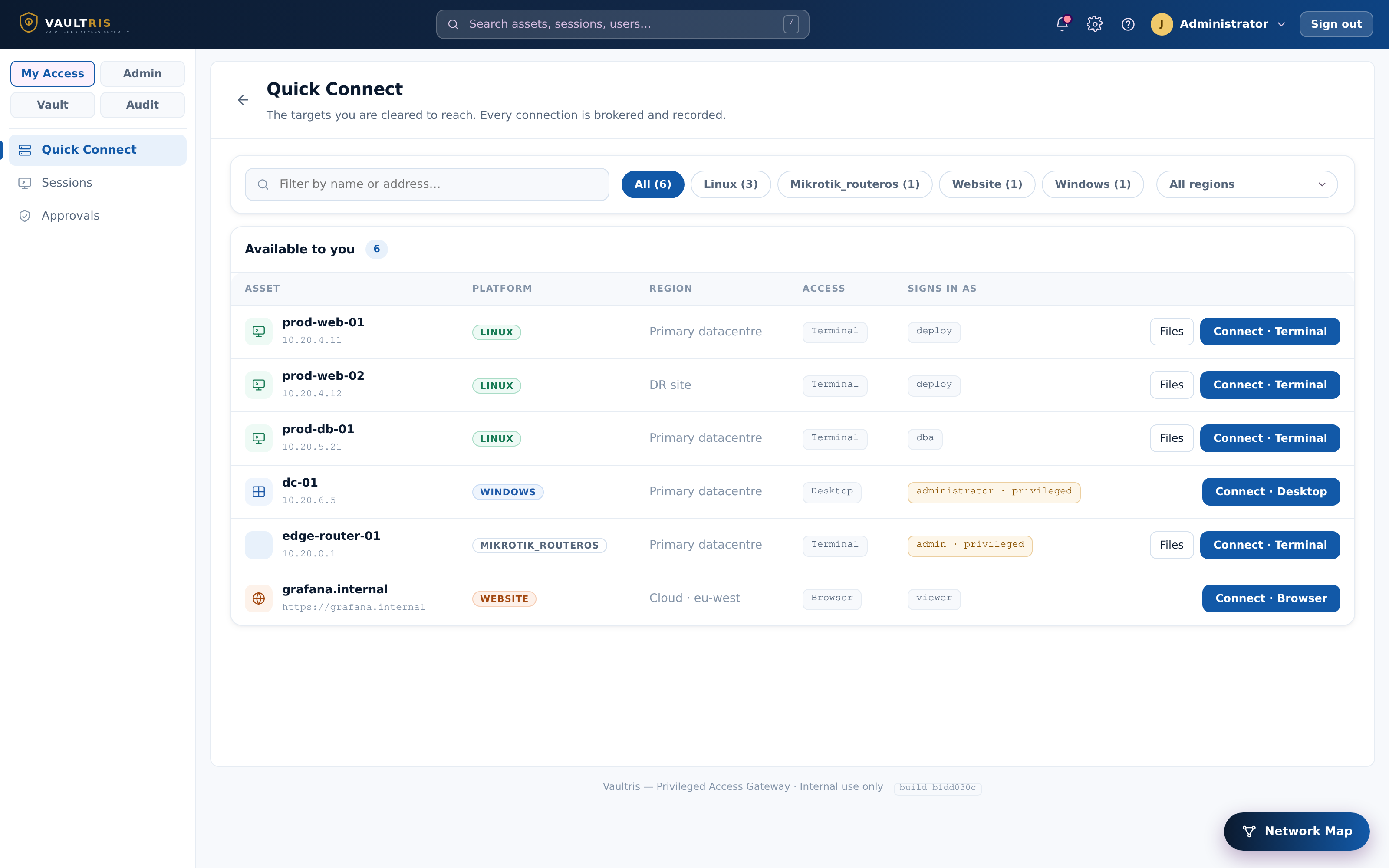Click the prod-db-01 terminal icon
Screen dimensions: 1389x868
point(259,439)
